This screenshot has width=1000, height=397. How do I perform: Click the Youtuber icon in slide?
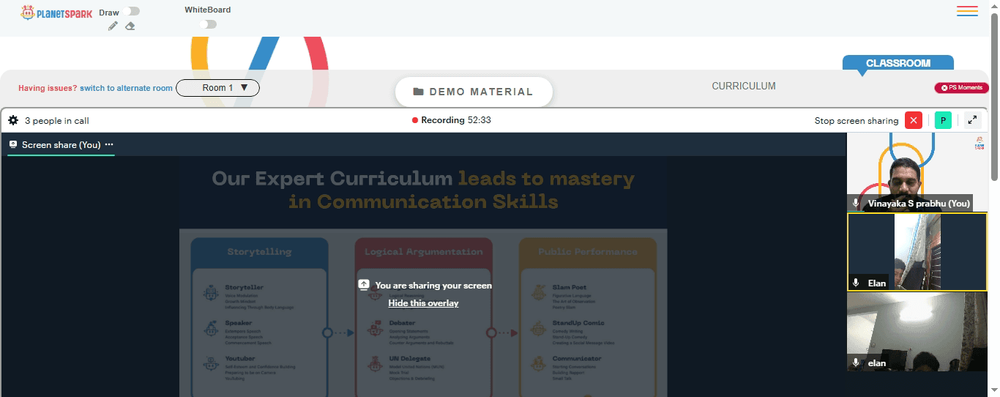click(x=210, y=364)
